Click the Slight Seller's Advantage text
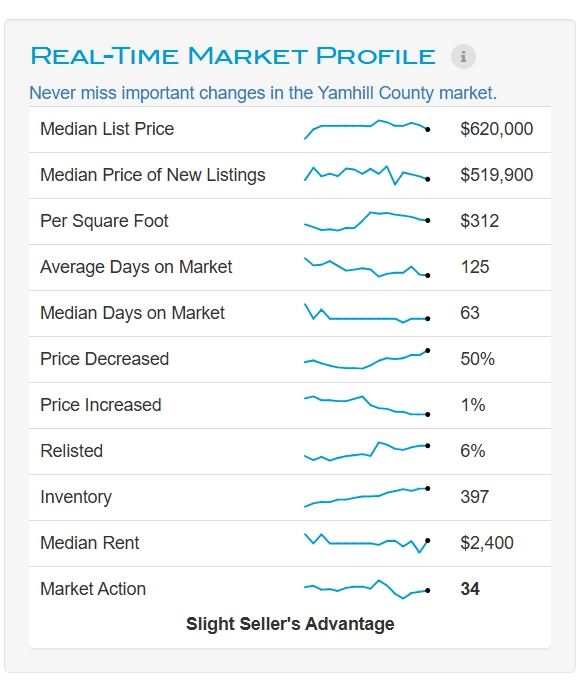The height and width of the screenshot is (693, 583). pos(290,624)
